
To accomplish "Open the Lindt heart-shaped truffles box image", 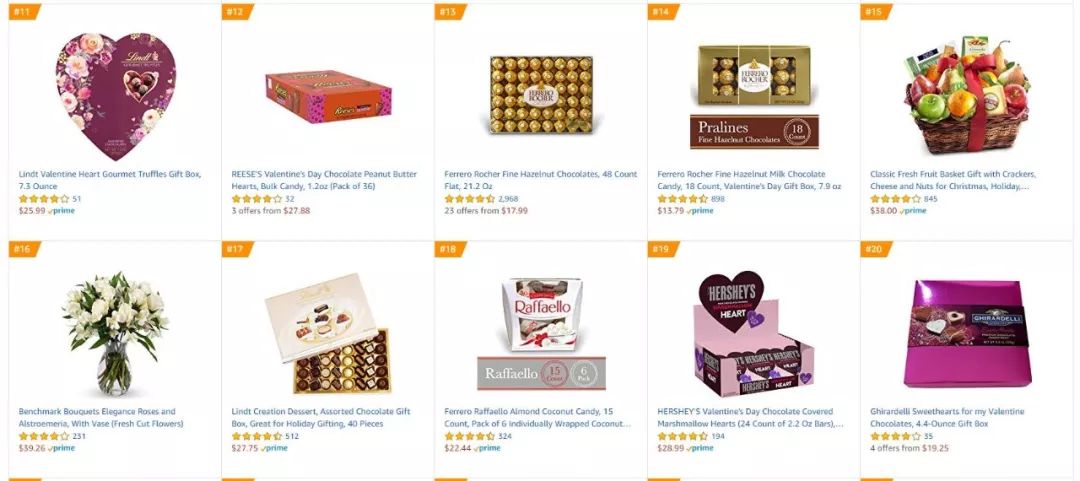I will point(116,96).
